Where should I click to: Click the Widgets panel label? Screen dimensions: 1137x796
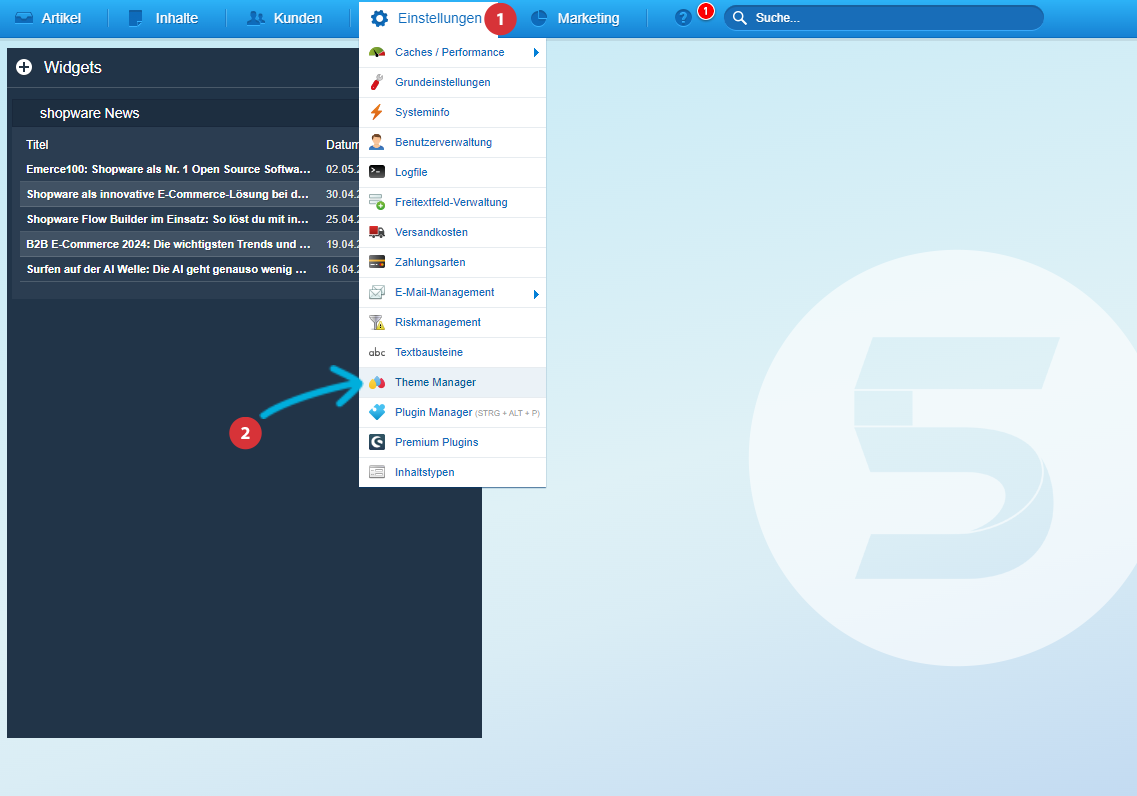pyautogui.click(x=73, y=67)
